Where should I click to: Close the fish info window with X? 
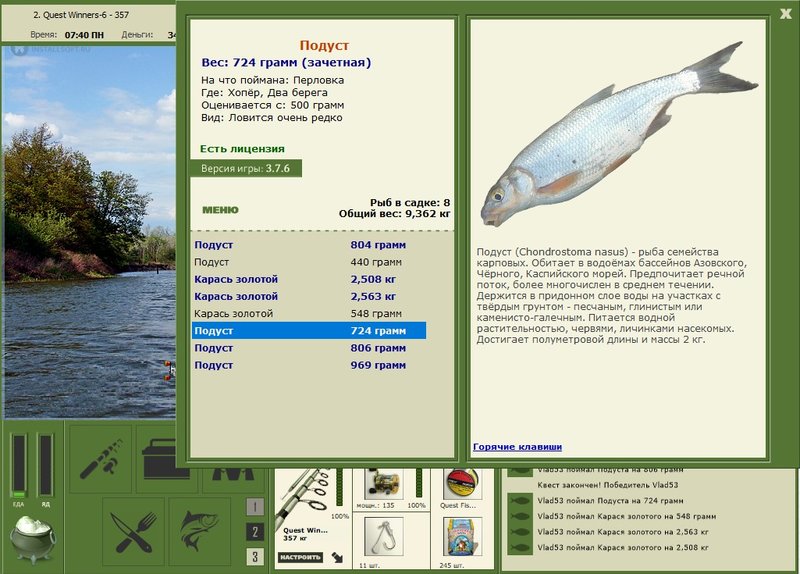click(x=786, y=14)
